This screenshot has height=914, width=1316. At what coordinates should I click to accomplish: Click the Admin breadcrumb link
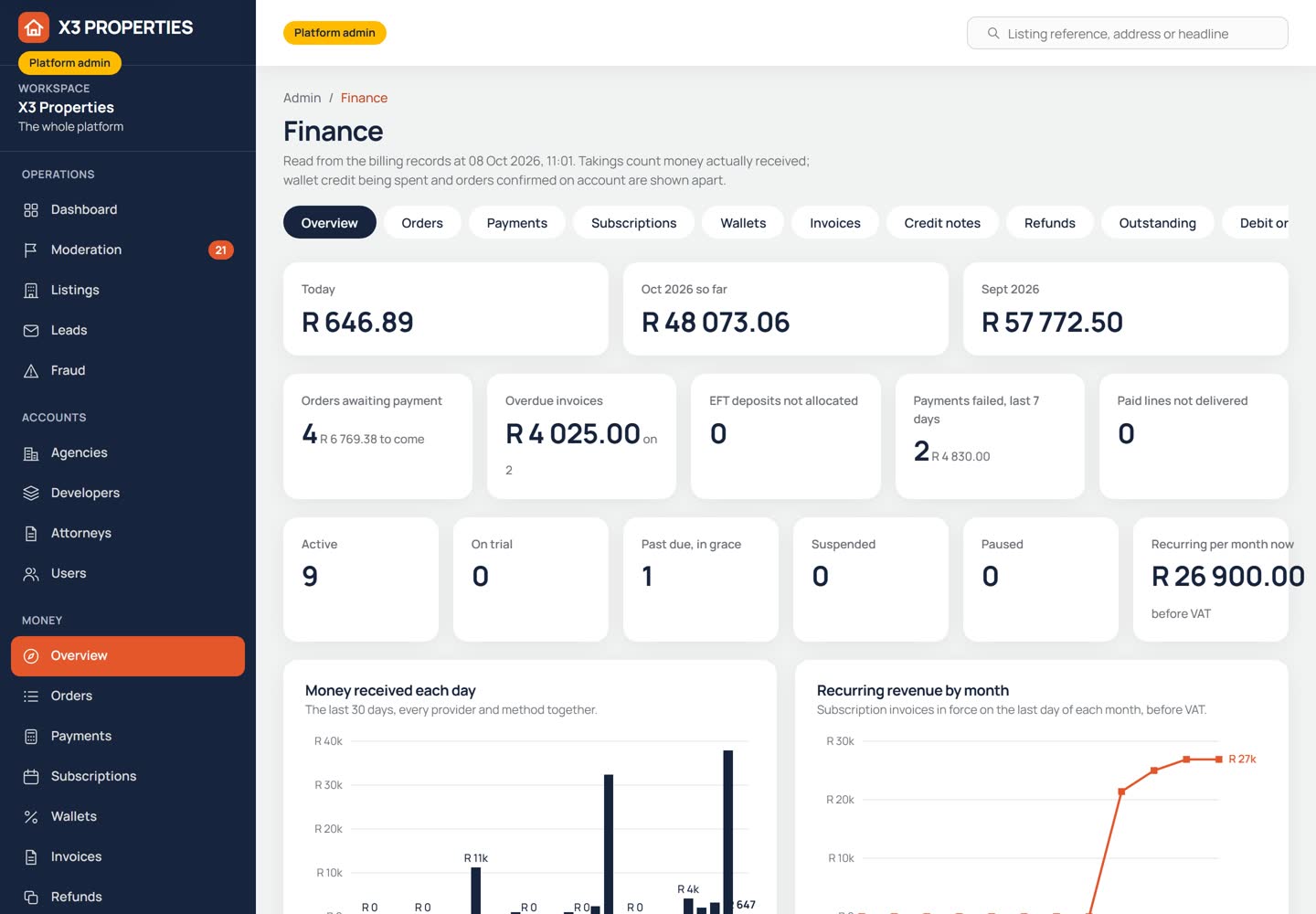[x=302, y=98]
